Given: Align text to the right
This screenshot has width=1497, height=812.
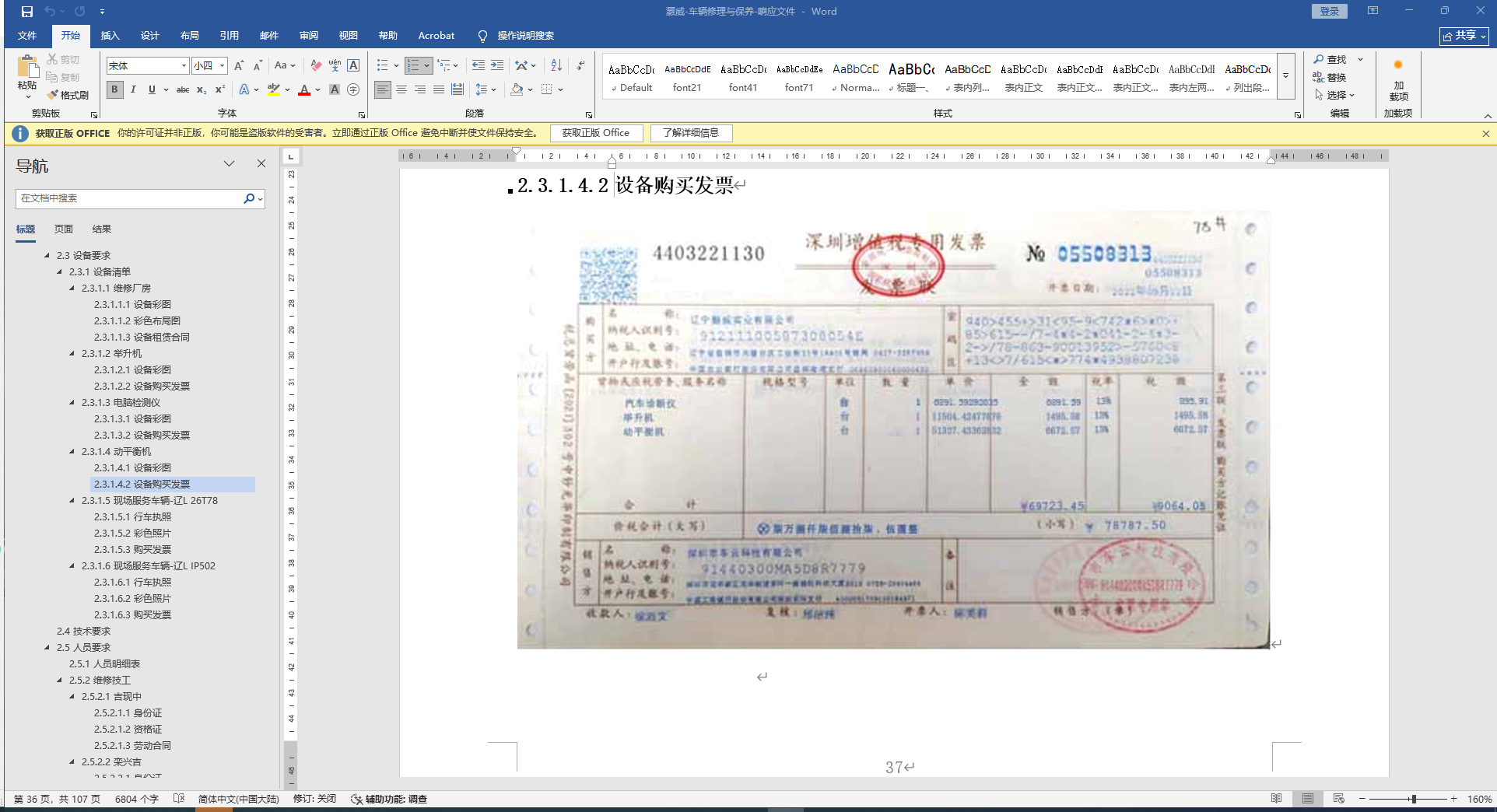Looking at the screenshot, I should pos(420,89).
